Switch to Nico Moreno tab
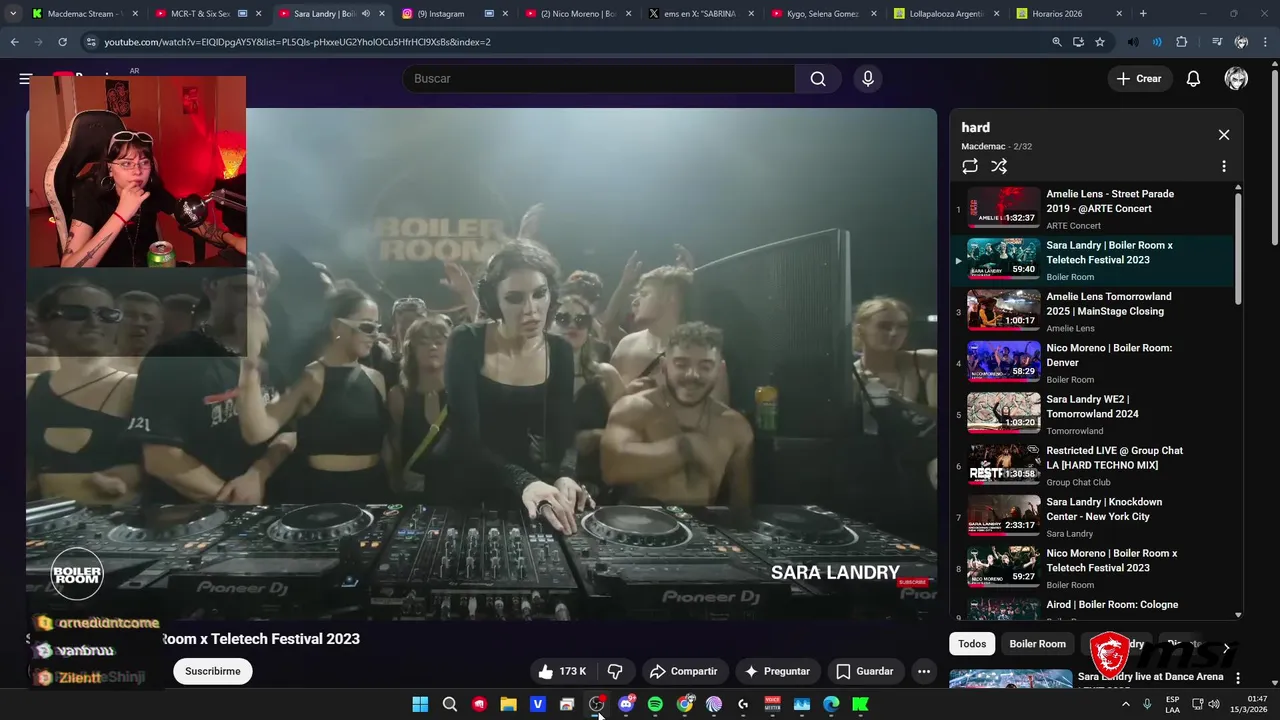The width and height of the screenshot is (1280, 720). (578, 14)
